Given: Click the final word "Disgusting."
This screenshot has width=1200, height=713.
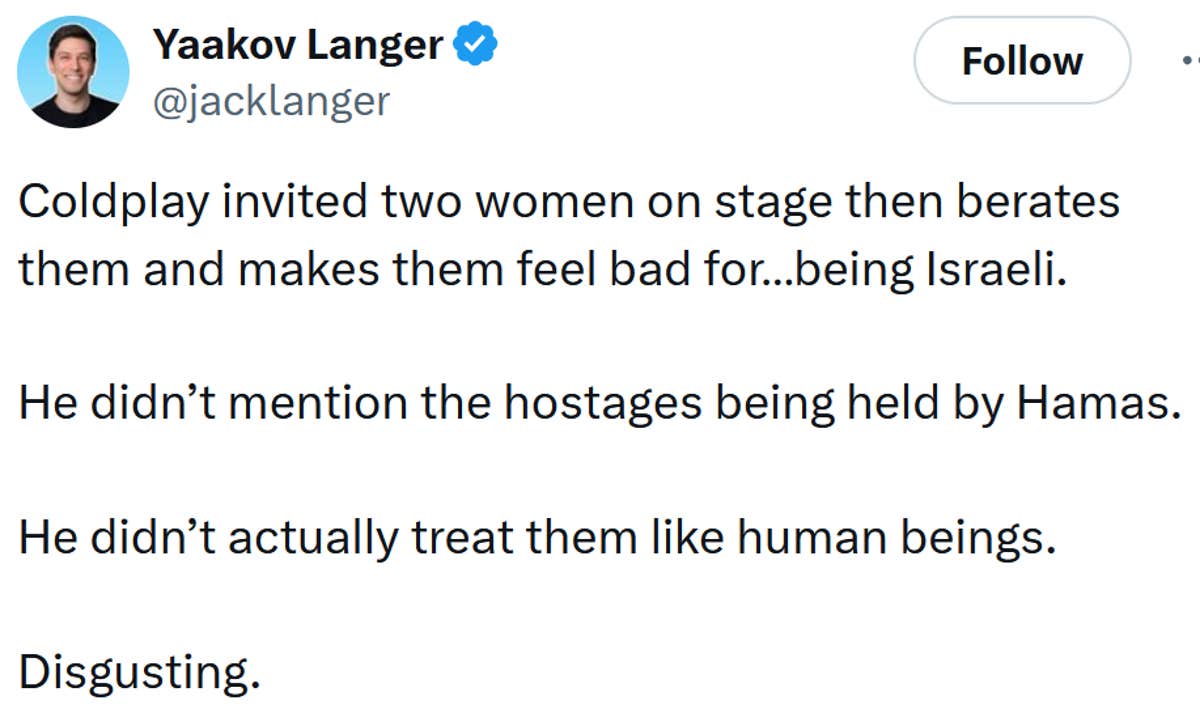Looking at the screenshot, I should [139, 673].
